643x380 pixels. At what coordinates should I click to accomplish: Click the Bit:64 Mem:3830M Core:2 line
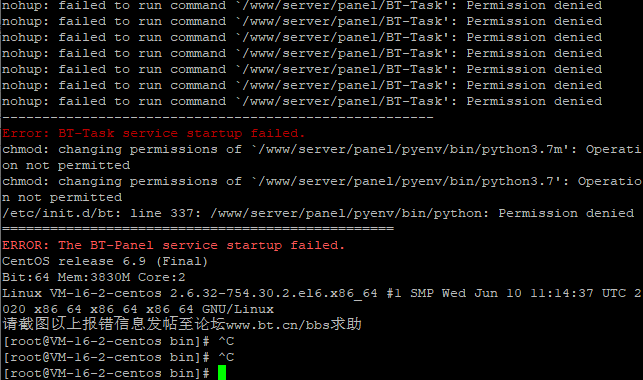(94, 277)
